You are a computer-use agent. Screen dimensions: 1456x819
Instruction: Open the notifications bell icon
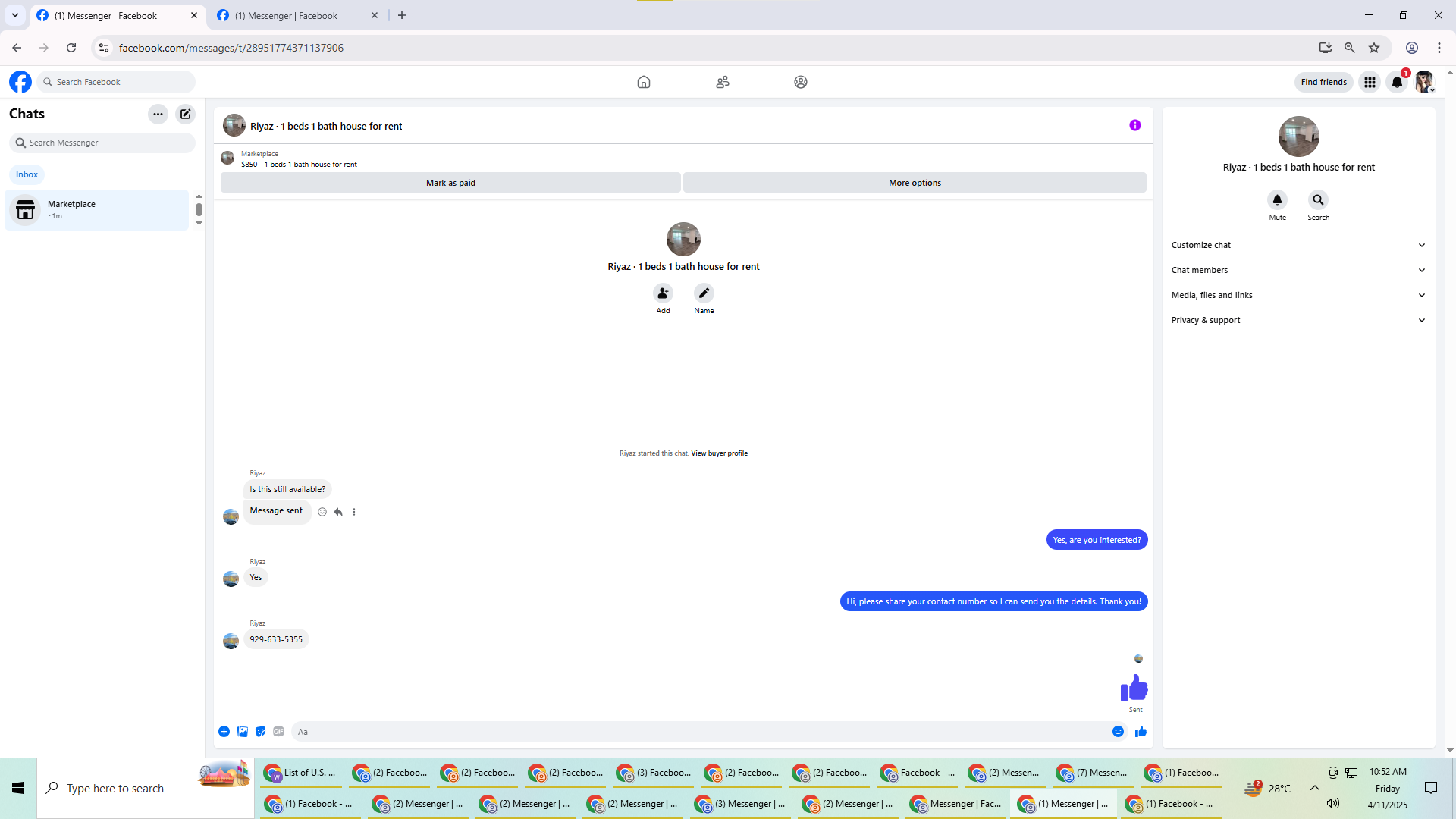tap(1397, 82)
